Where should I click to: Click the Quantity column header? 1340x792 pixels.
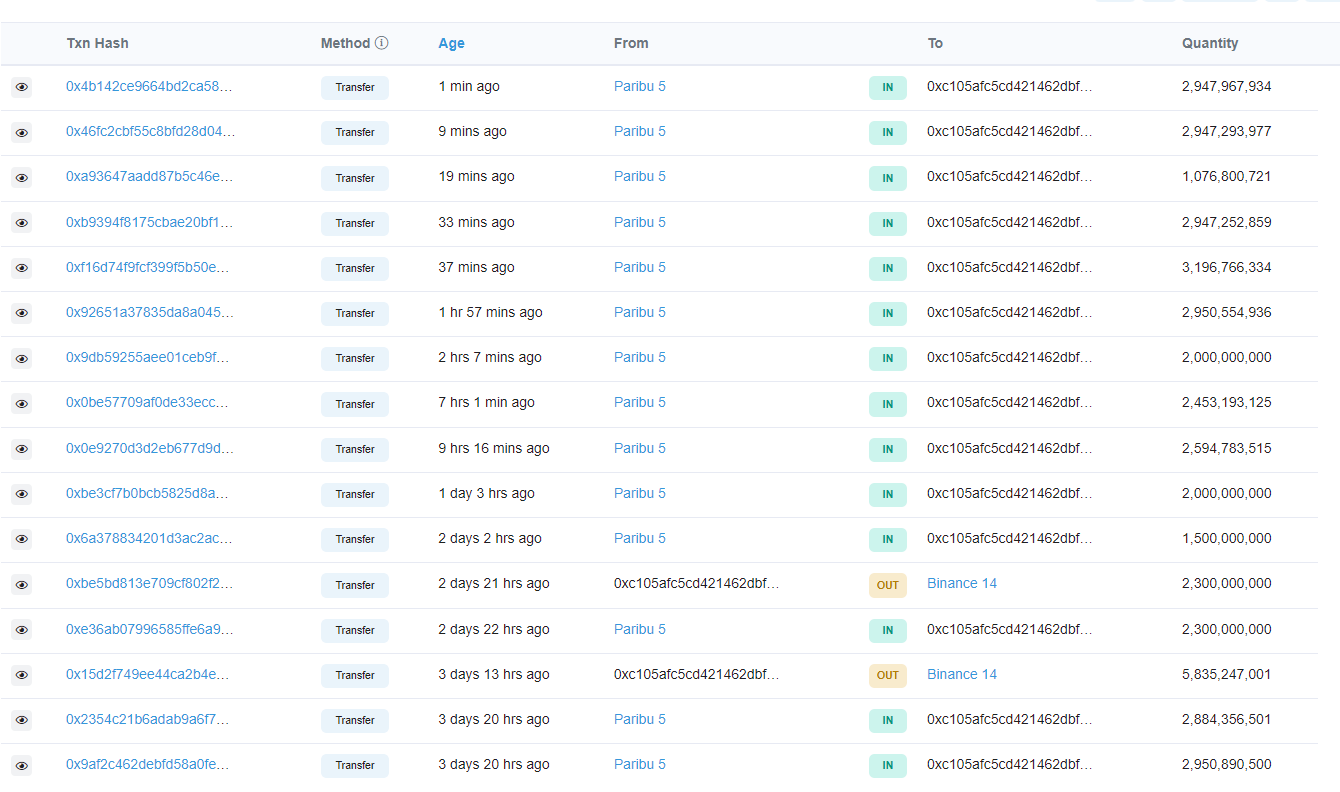[x=1210, y=43]
